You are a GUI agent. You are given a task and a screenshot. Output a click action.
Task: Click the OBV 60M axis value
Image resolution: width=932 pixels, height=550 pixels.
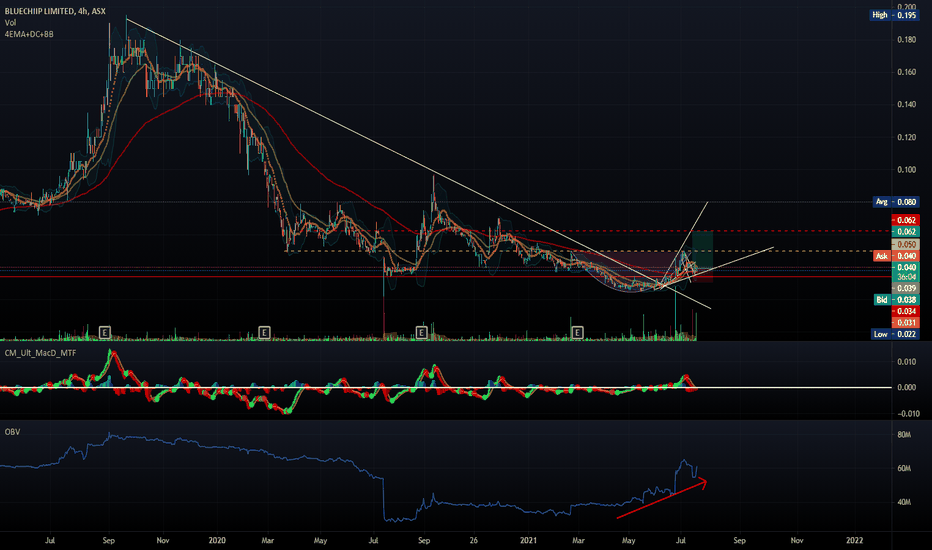(903, 469)
